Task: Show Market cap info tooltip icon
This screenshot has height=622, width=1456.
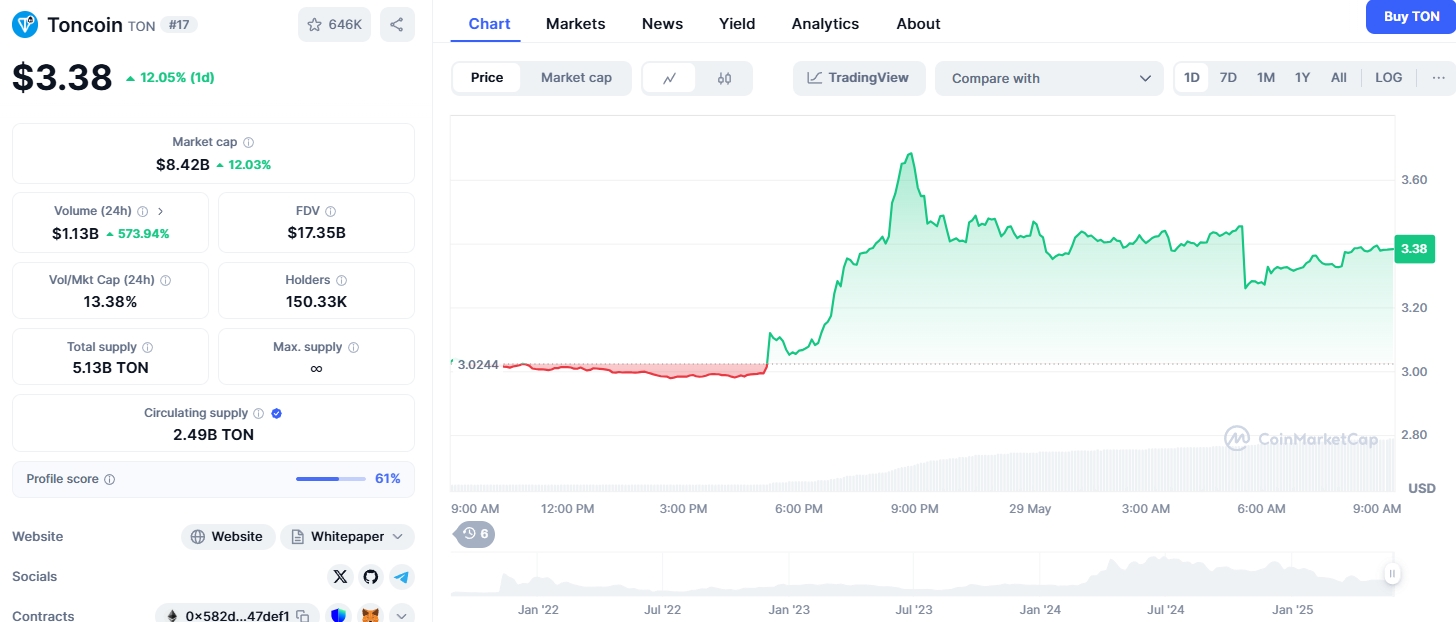Action: coord(249,143)
